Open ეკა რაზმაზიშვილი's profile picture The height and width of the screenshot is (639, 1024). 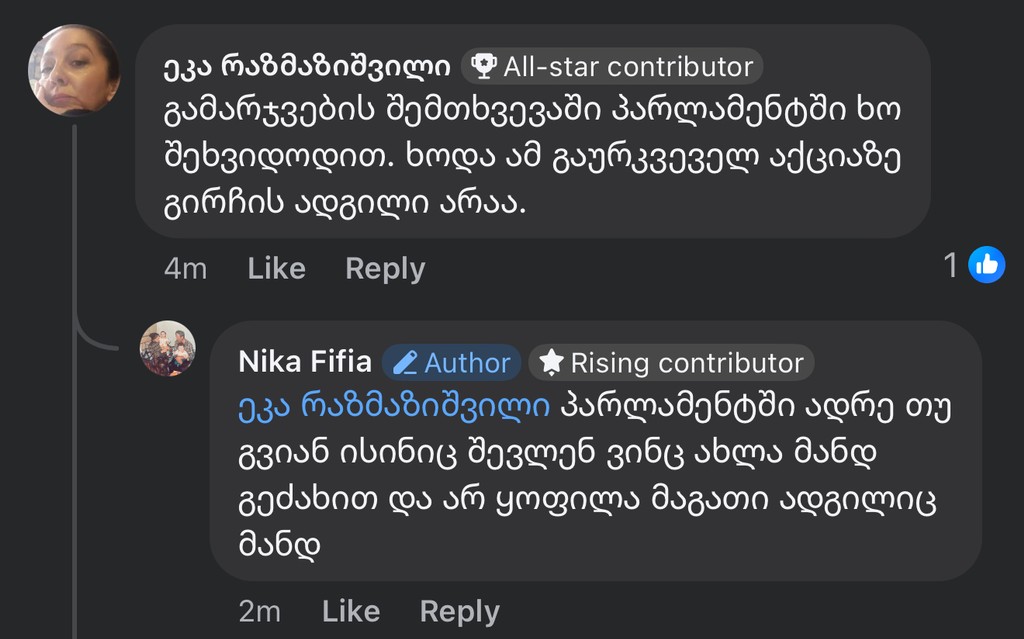(74, 70)
